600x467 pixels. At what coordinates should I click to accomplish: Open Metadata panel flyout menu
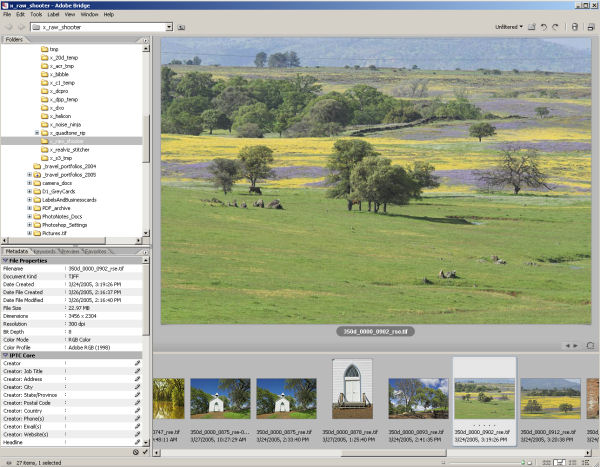pyautogui.click(x=145, y=252)
